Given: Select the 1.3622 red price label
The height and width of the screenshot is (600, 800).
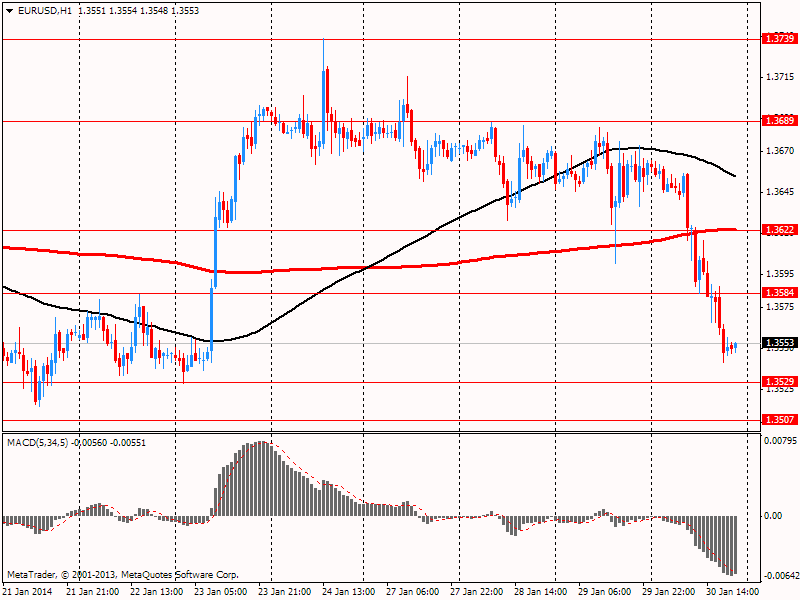Looking at the screenshot, I should click(x=779, y=230).
